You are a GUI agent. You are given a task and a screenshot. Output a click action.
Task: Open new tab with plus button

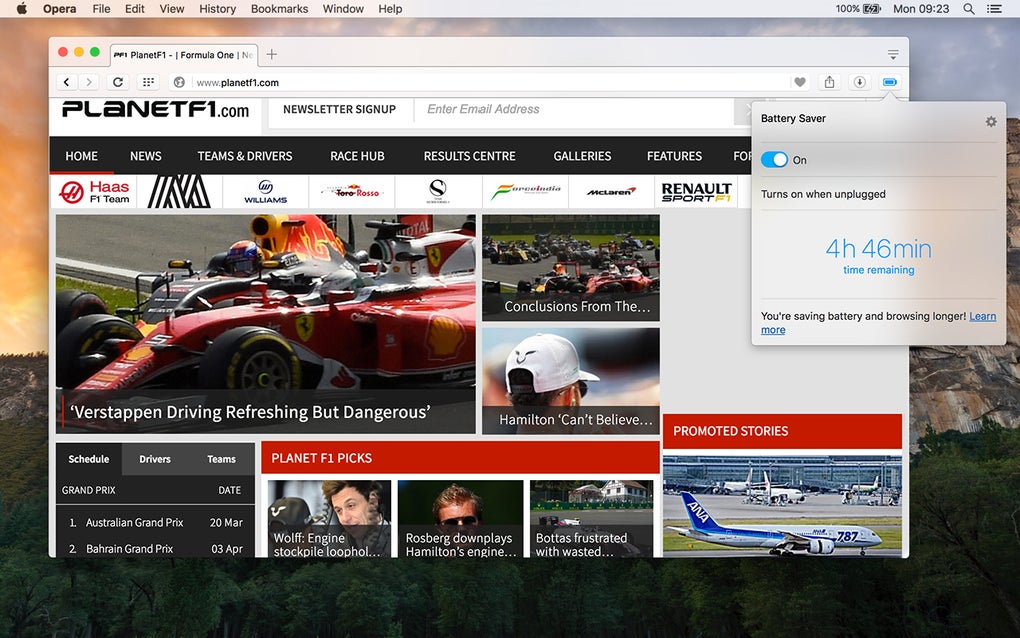pyautogui.click(x=272, y=54)
